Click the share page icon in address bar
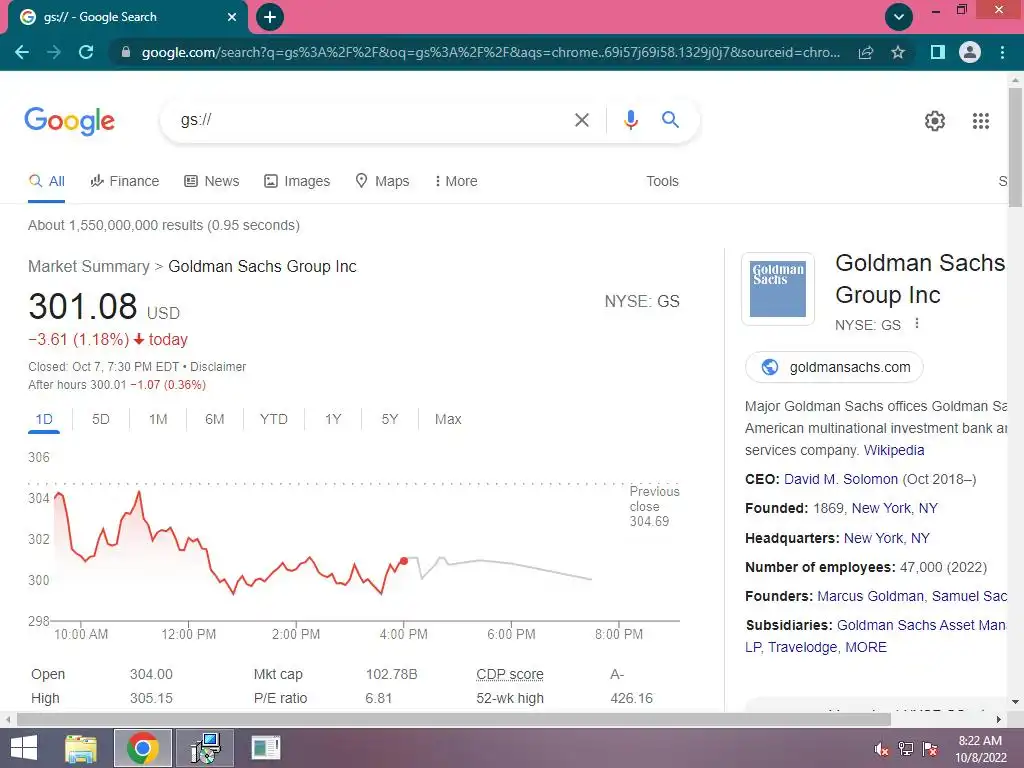 pyautogui.click(x=866, y=52)
